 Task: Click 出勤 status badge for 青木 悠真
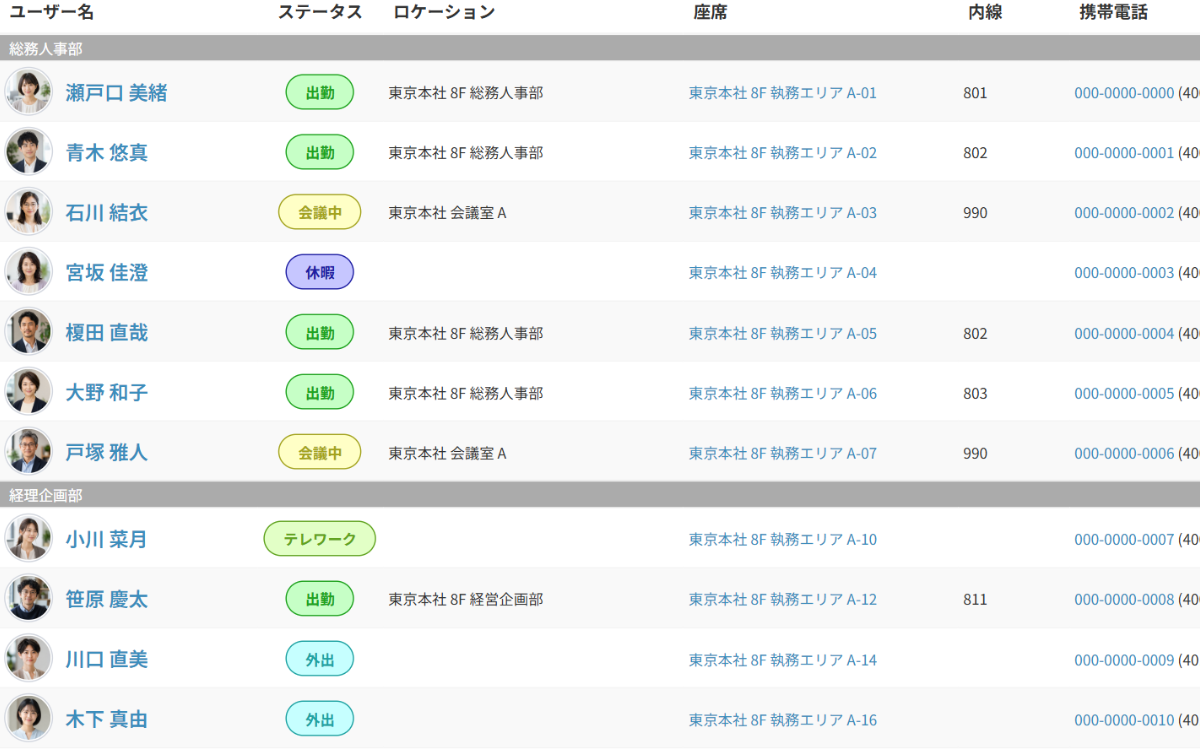(x=320, y=152)
